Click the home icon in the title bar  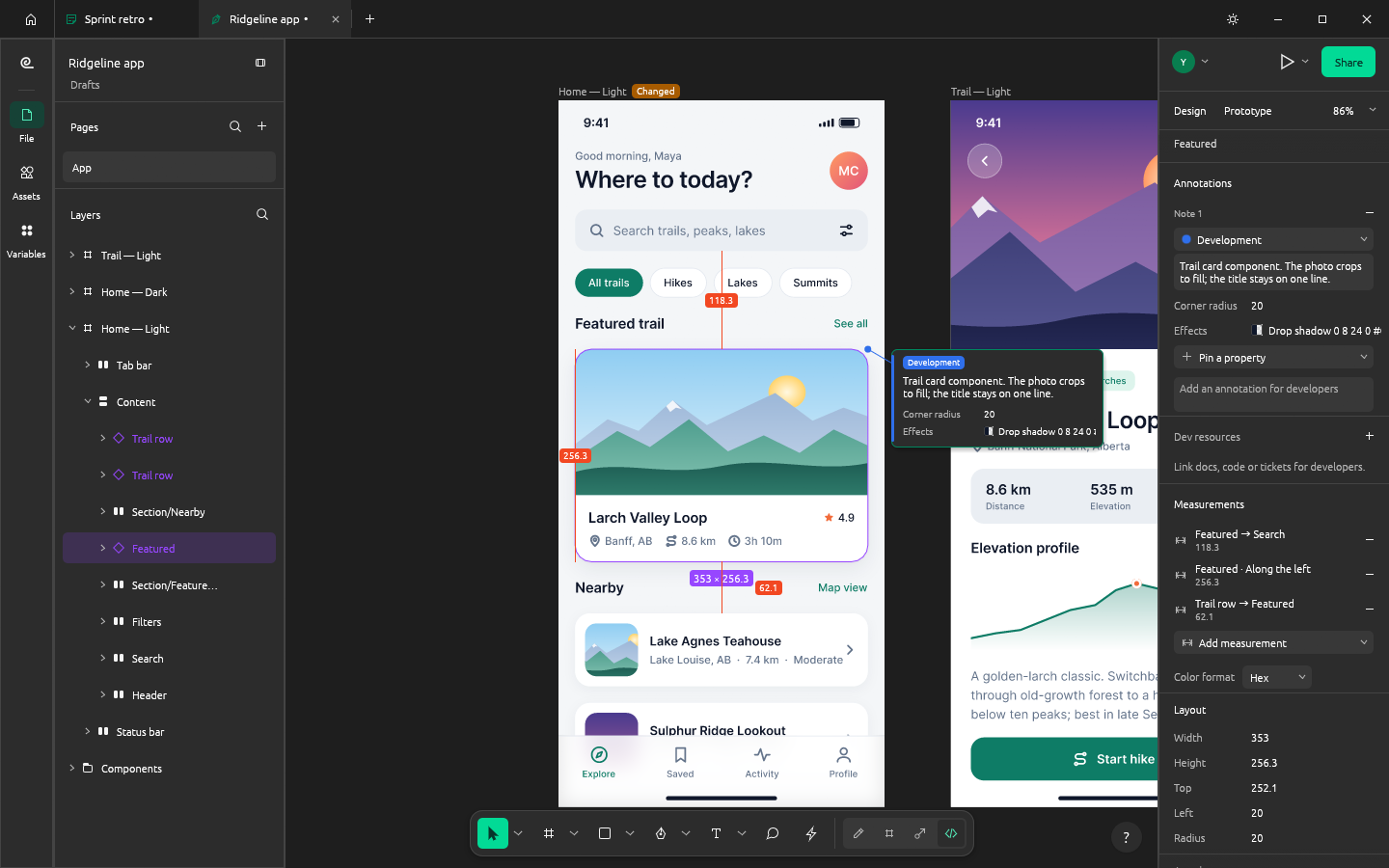click(x=31, y=19)
